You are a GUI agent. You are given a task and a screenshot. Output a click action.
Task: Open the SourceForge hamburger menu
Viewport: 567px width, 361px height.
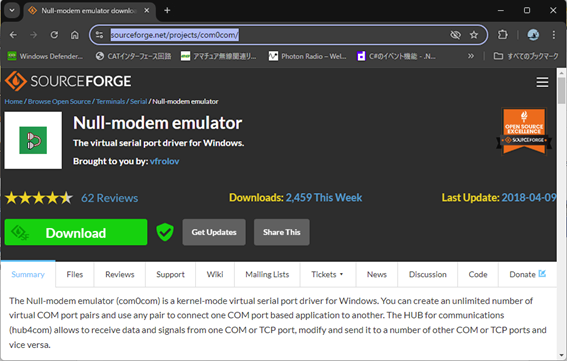542,82
